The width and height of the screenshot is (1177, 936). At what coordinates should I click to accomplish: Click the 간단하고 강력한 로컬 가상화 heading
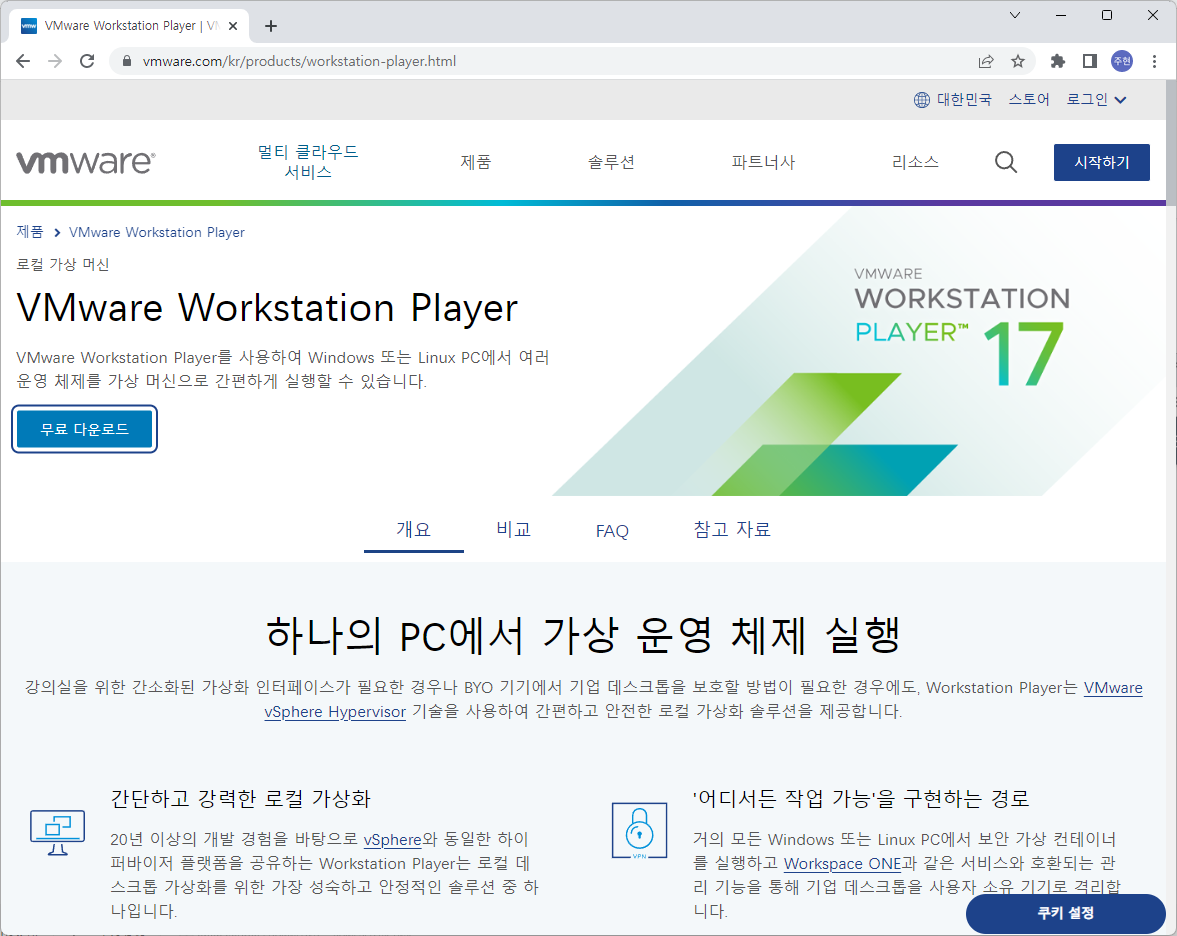[241, 799]
